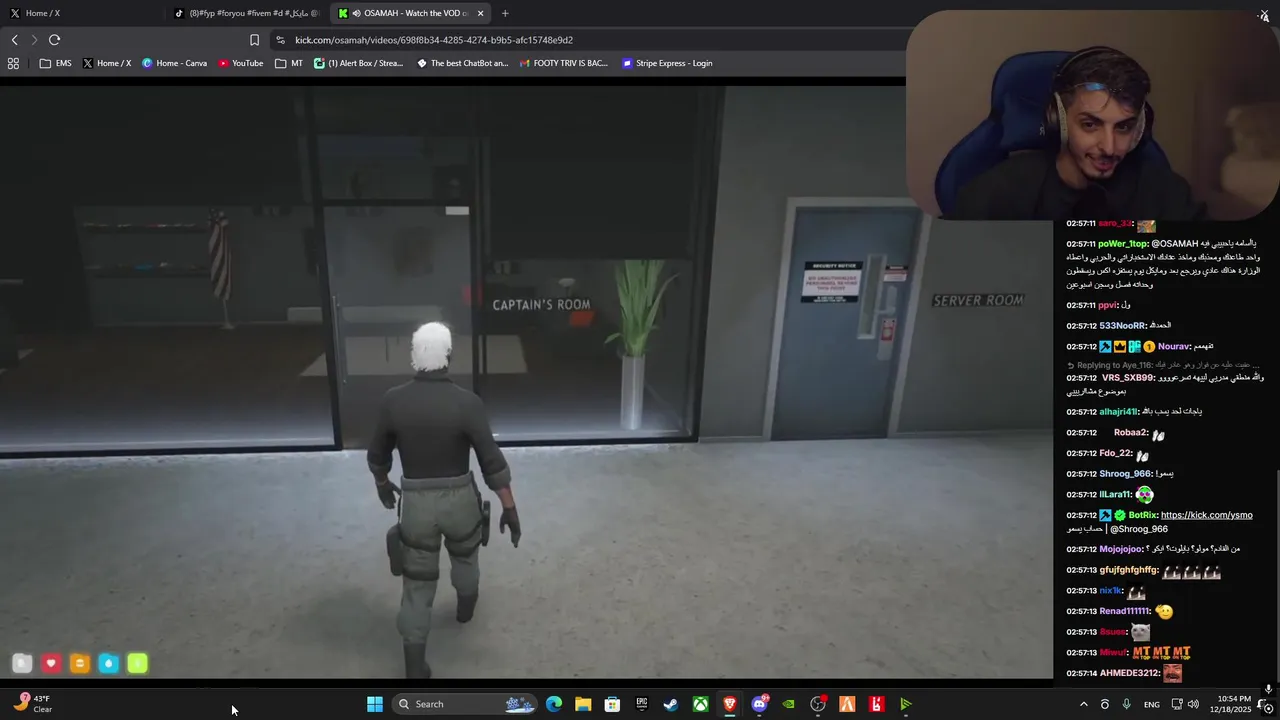
Task: Expand the MT bookmarks folder
Action: pyautogui.click(x=289, y=63)
